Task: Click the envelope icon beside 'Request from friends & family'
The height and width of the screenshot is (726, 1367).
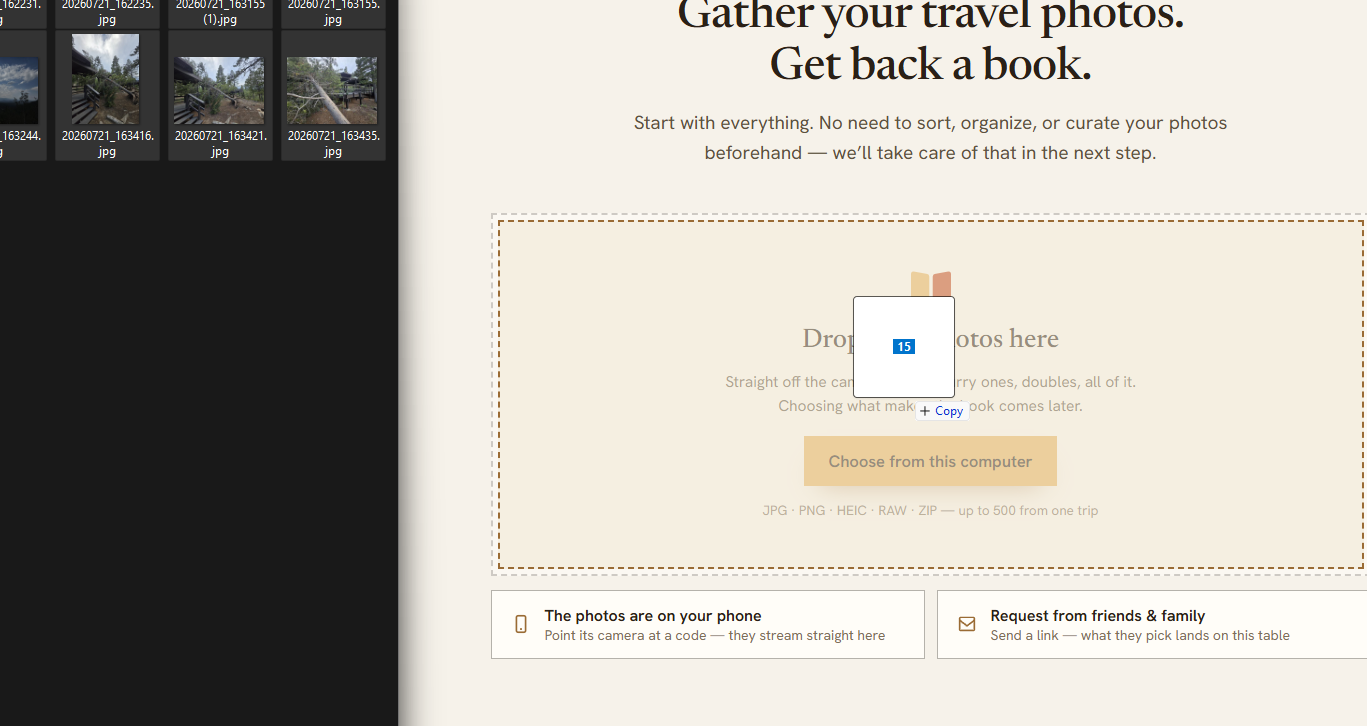Action: coord(967,624)
